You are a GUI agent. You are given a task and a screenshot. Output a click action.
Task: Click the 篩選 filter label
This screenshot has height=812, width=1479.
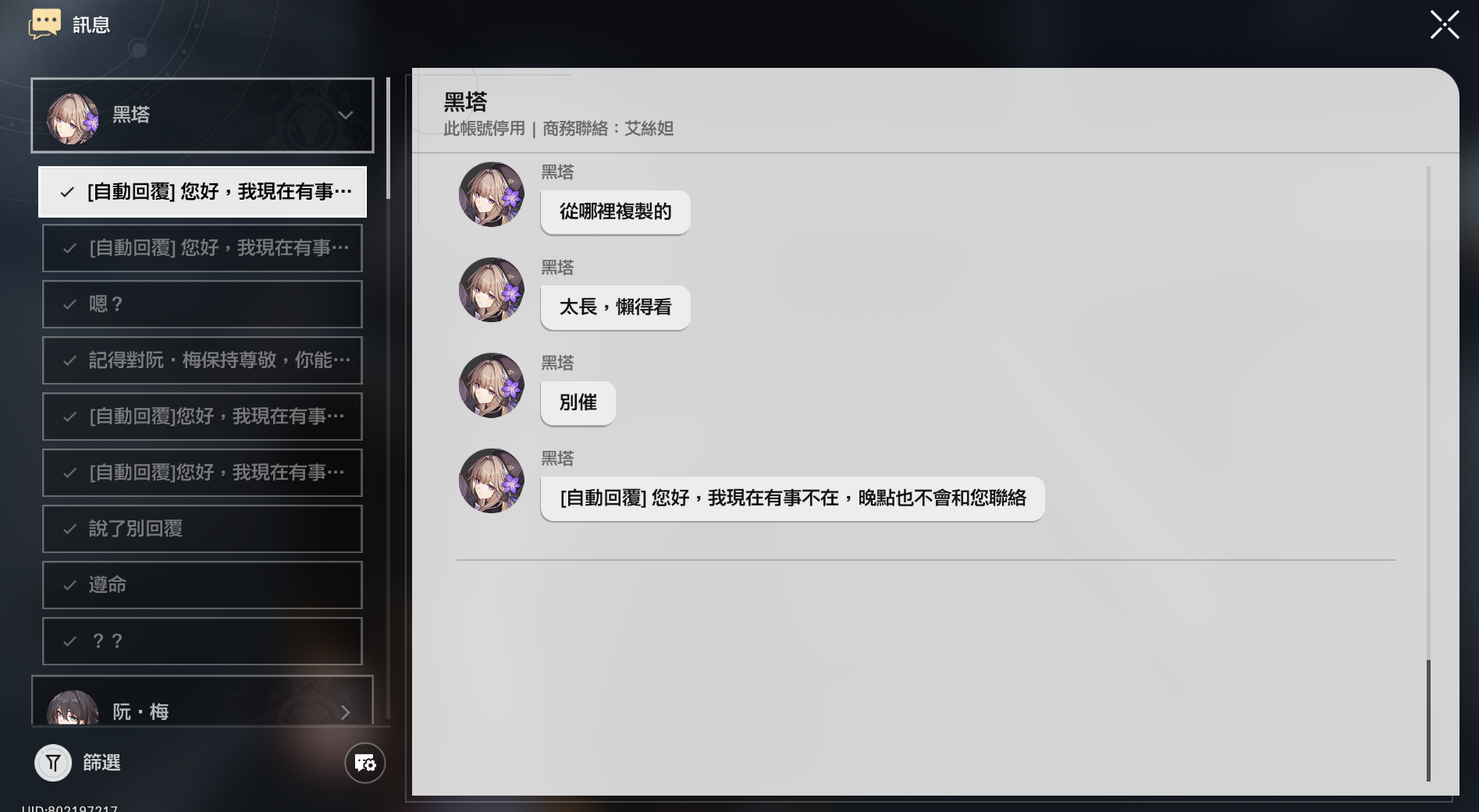pyautogui.click(x=101, y=763)
